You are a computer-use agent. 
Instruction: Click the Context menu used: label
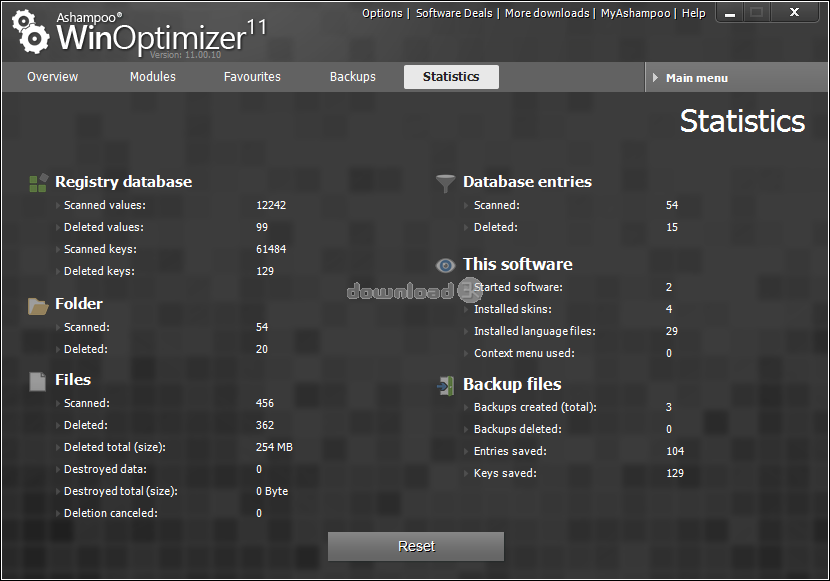pyautogui.click(x=524, y=353)
